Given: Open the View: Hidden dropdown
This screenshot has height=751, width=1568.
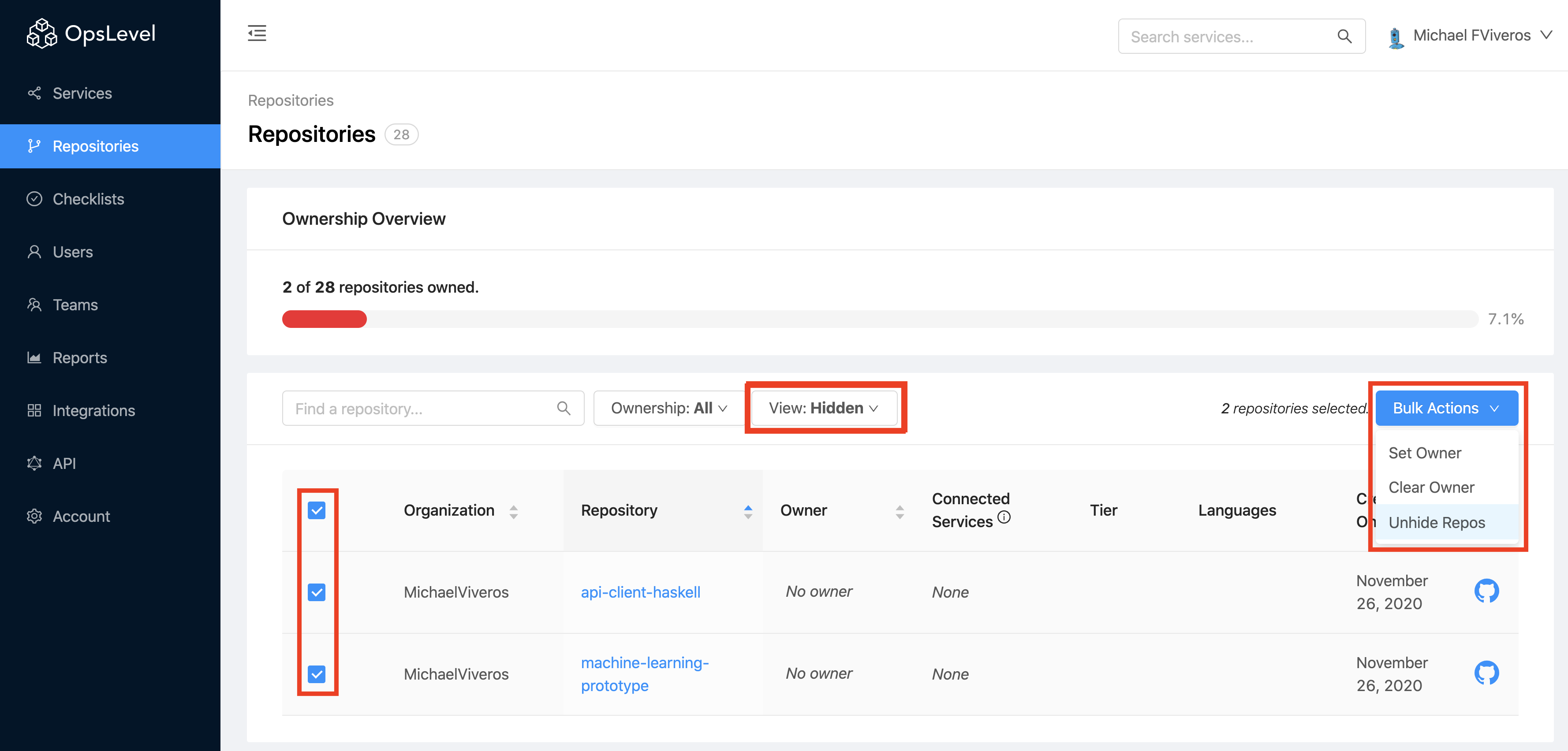Looking at the screenshot, I should pos(824,409).
